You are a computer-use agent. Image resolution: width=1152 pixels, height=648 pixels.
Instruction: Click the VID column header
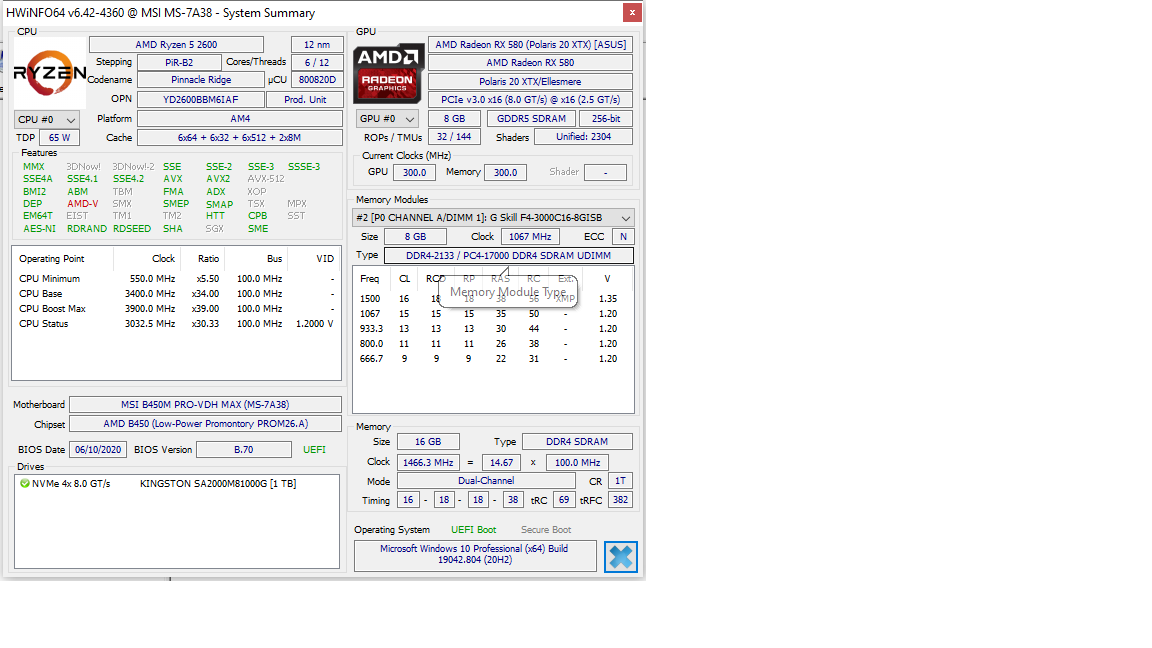tap(325, 259)
